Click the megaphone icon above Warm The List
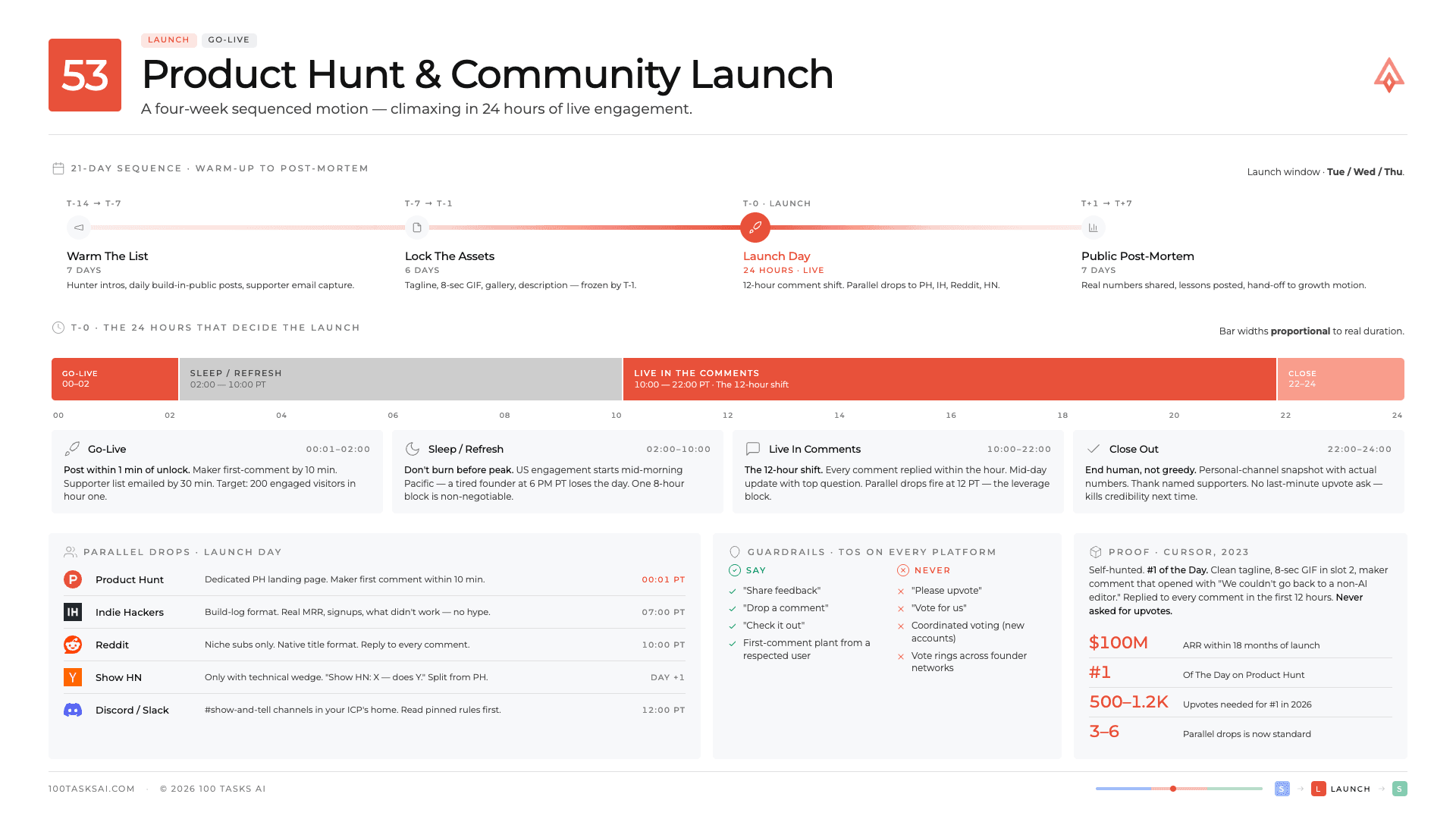 click(79, 227)
